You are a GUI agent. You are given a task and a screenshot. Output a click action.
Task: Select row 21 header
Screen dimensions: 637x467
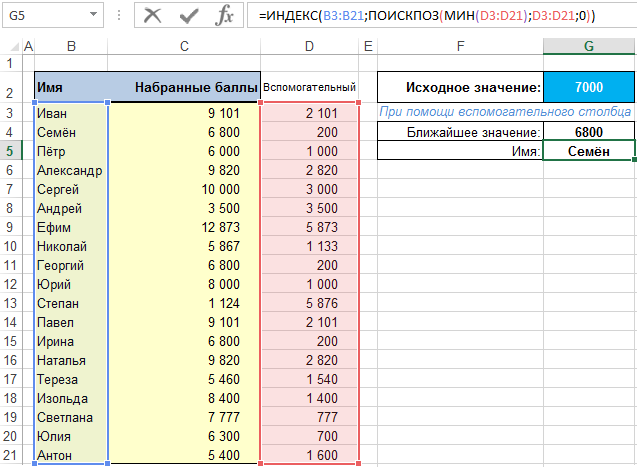click(x=10, y=455)
